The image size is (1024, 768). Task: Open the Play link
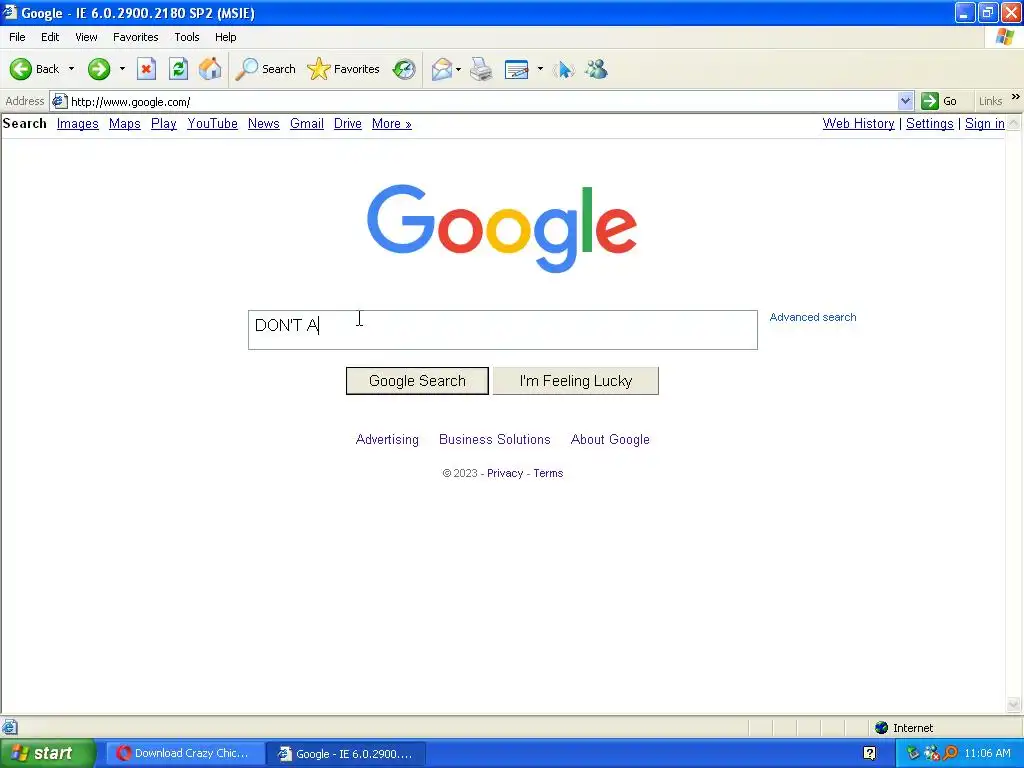click(164, 123)
